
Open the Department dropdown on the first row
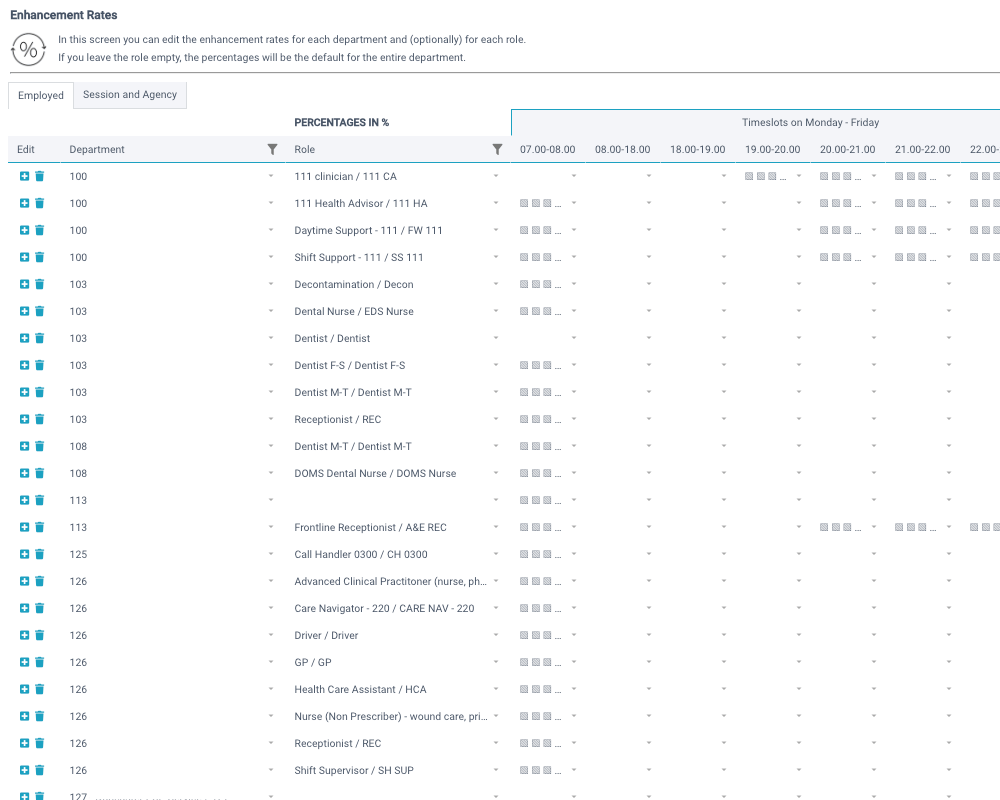pyautogui.click(x=270, y=176)
